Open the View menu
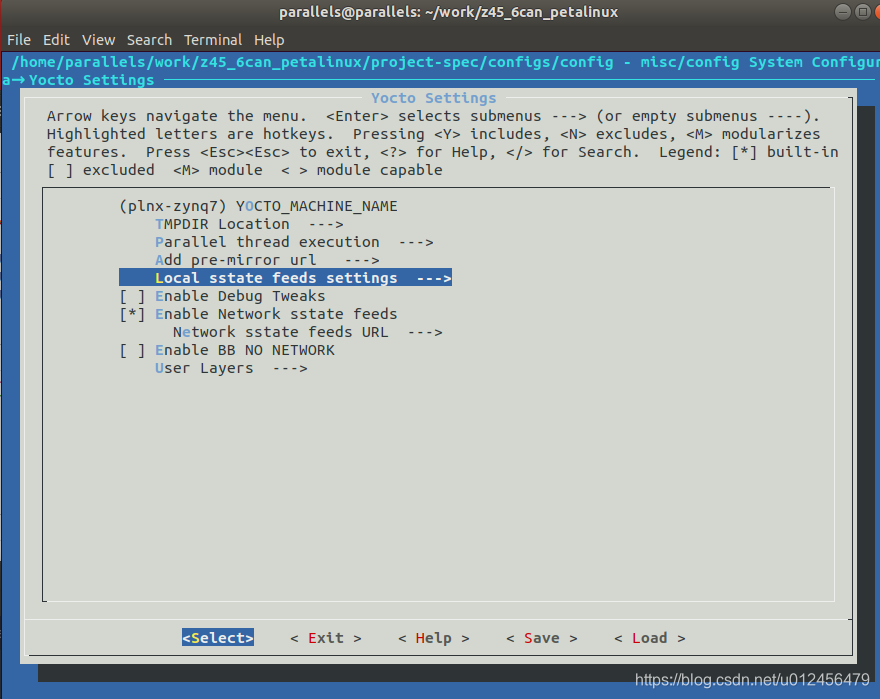The height and width of the screenshot is (699, 880). (x=98, y=40)
